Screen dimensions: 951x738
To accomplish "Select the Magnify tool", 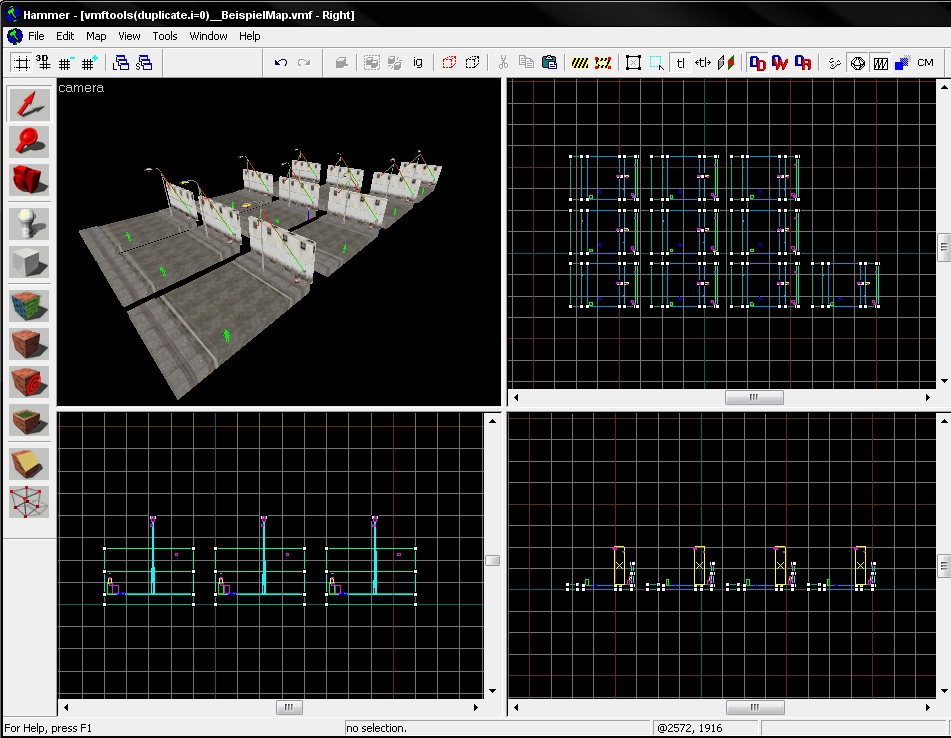I will (29, 142).
